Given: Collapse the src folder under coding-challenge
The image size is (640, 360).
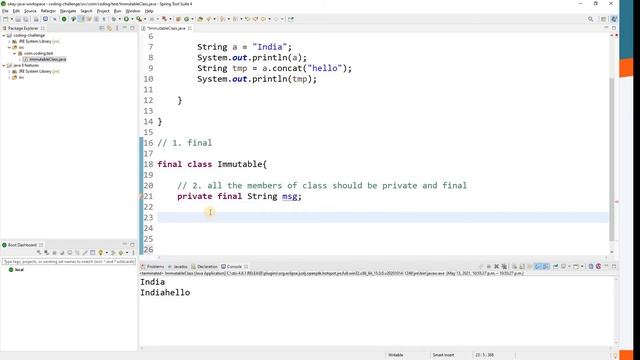Looking at the screenshot, I should coord(9,47).
